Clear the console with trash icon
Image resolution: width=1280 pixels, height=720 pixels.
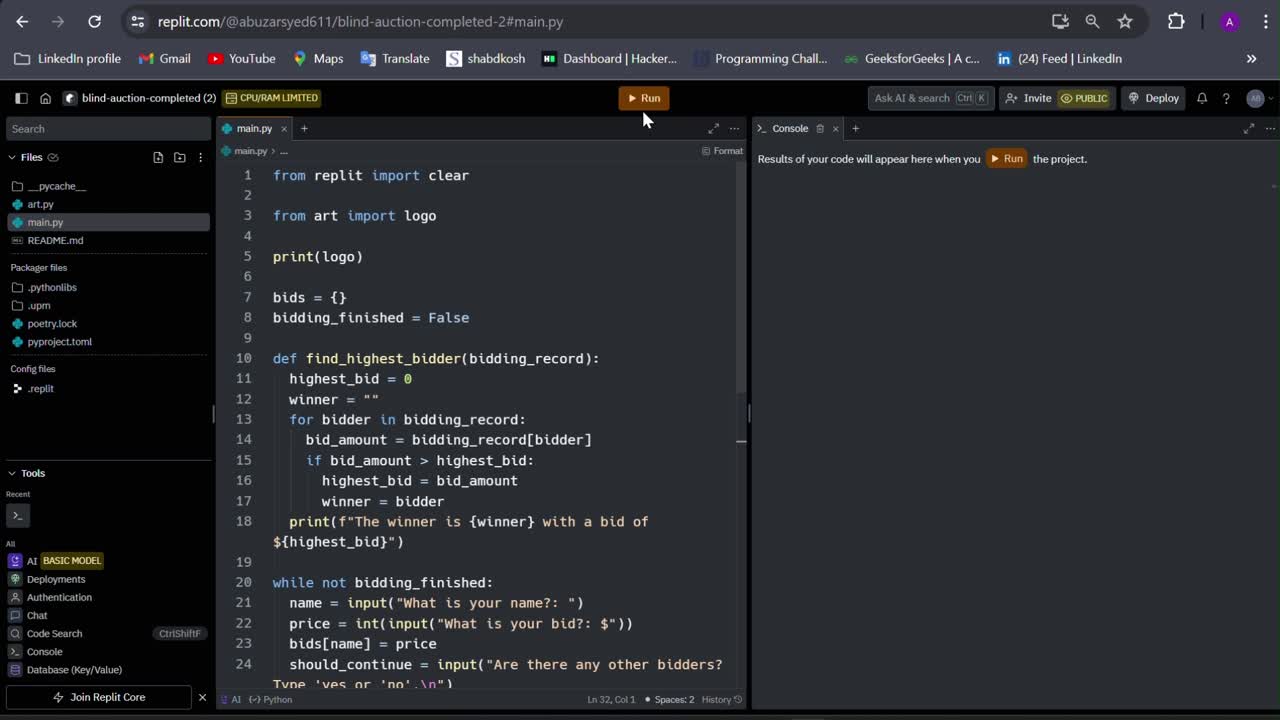(820, 128)
